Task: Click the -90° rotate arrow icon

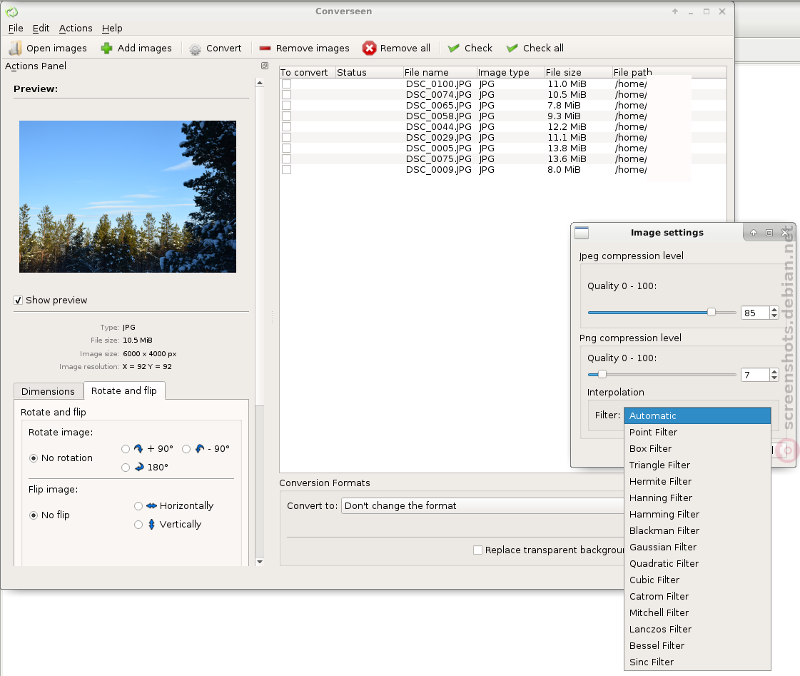Action: point(199,448)
